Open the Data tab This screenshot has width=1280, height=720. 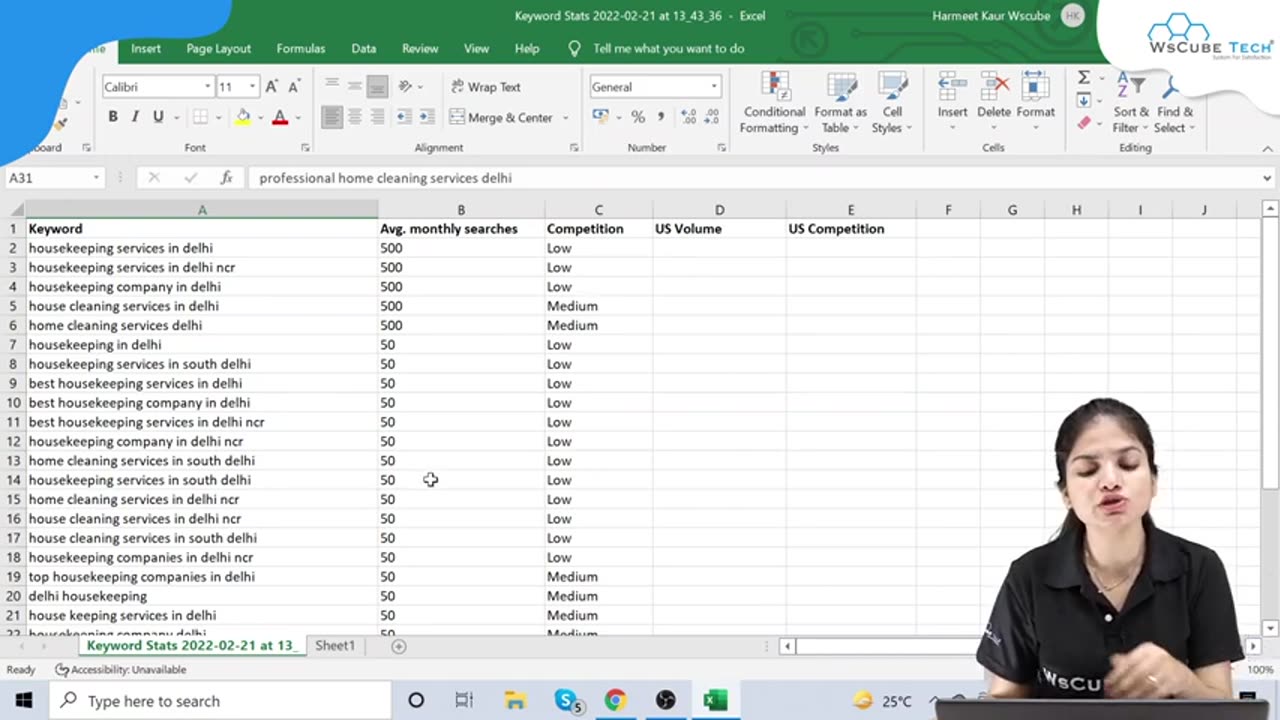pyautogui.click(x=363, y=48)
